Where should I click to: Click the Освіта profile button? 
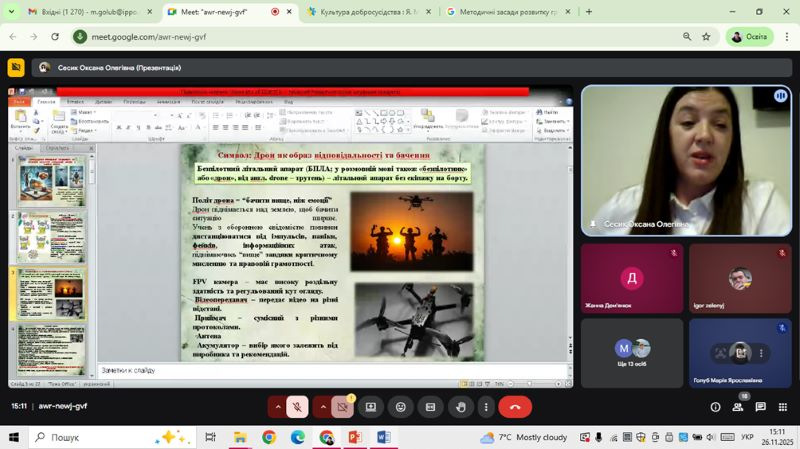tap(749, 37)
